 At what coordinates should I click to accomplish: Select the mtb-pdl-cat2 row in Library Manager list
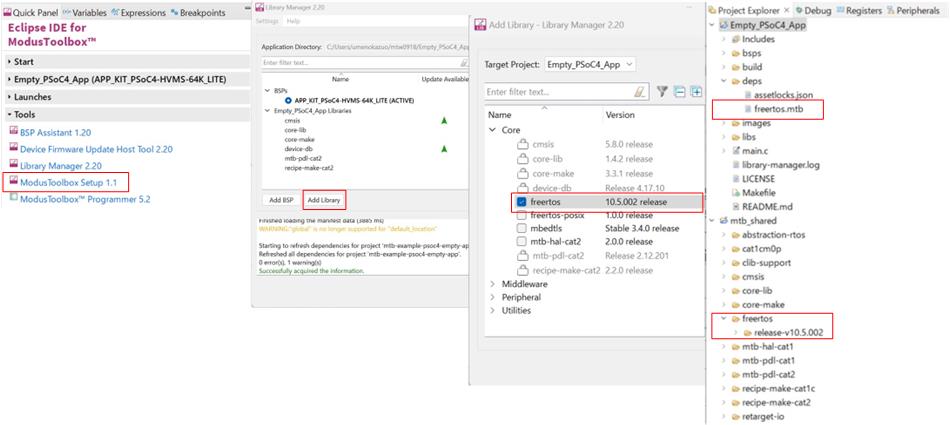pyautogui.click(x=302, y=158)
